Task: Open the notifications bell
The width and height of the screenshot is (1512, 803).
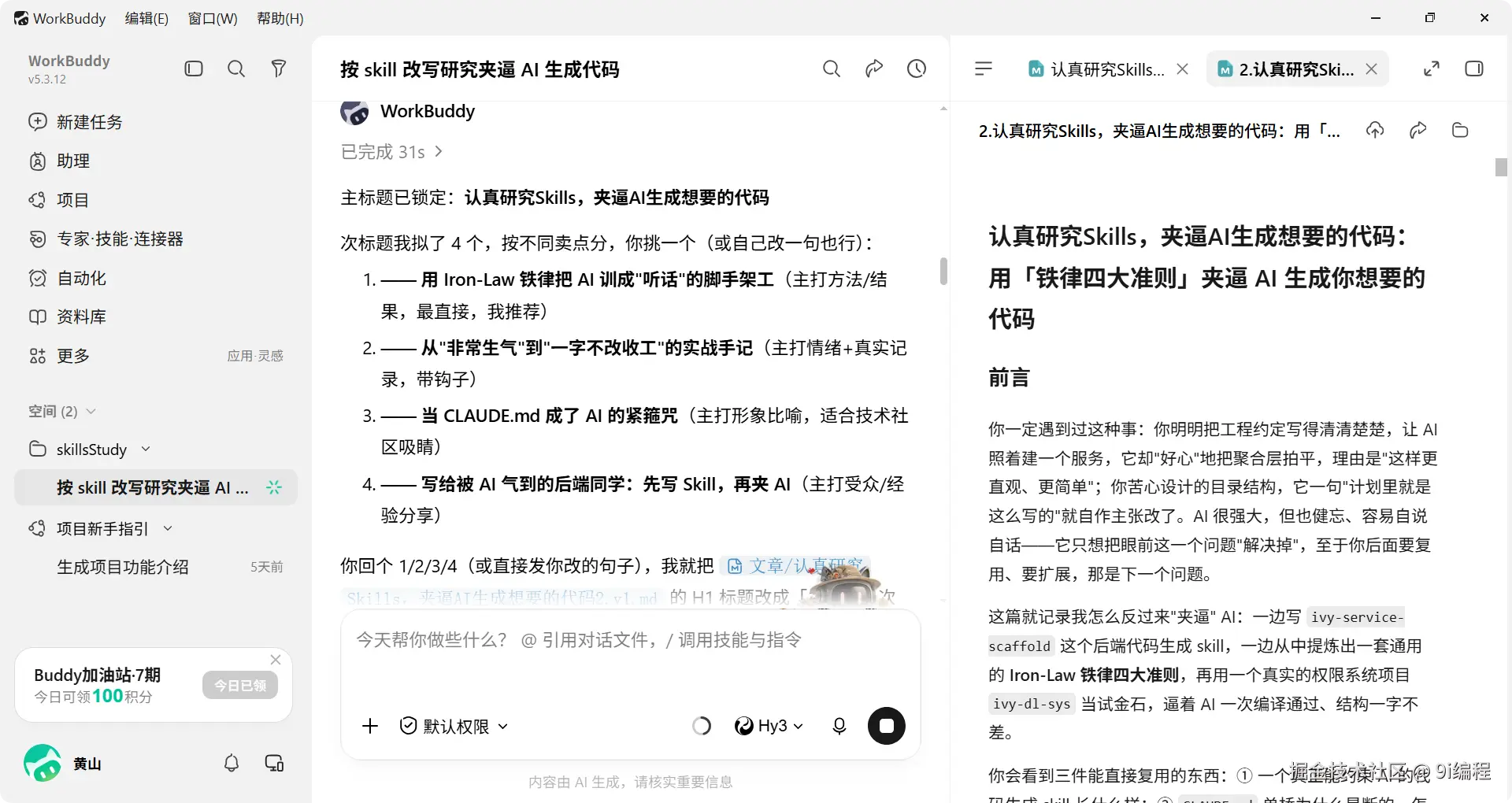Action: (x=232, y=763)
